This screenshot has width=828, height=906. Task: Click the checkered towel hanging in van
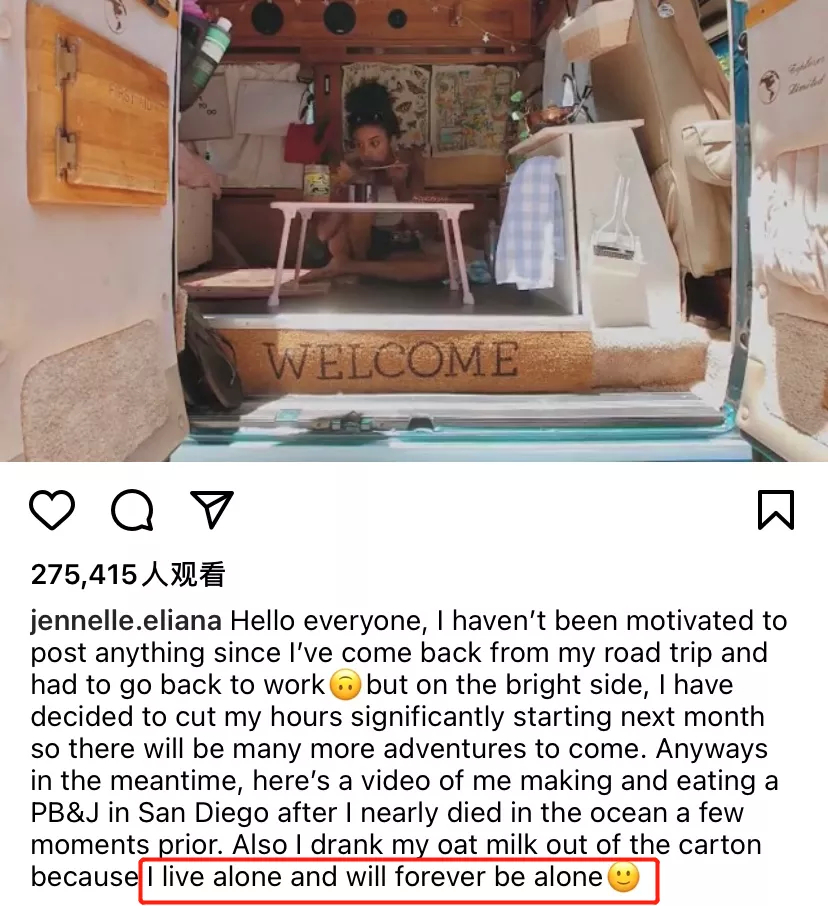(529, 222)
